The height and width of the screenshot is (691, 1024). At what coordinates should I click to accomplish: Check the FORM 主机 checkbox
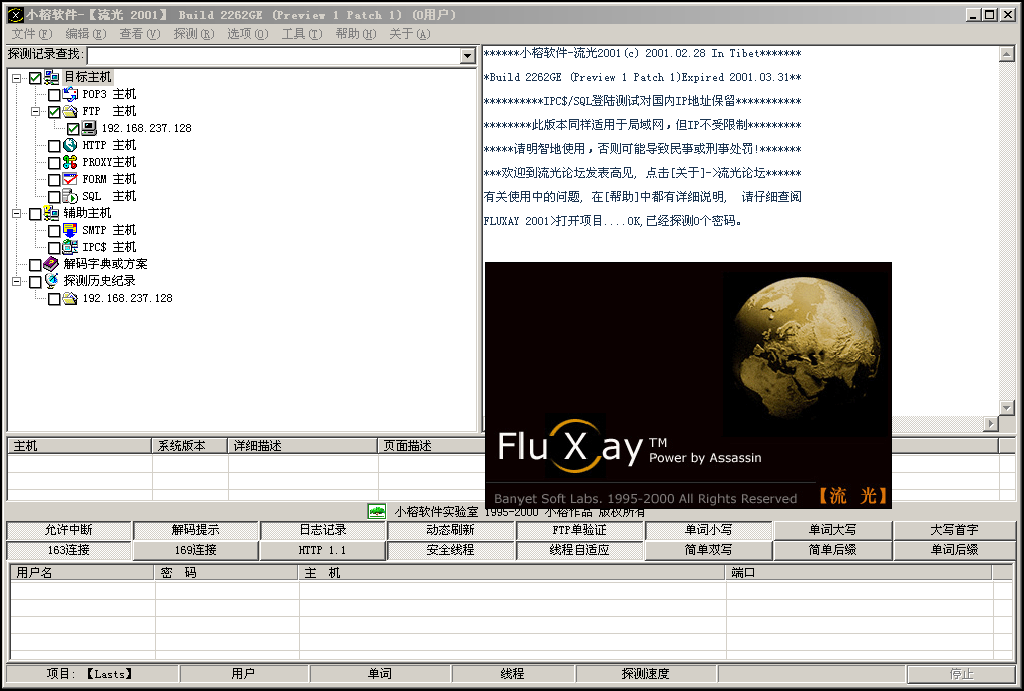click(x=54, y=180)
